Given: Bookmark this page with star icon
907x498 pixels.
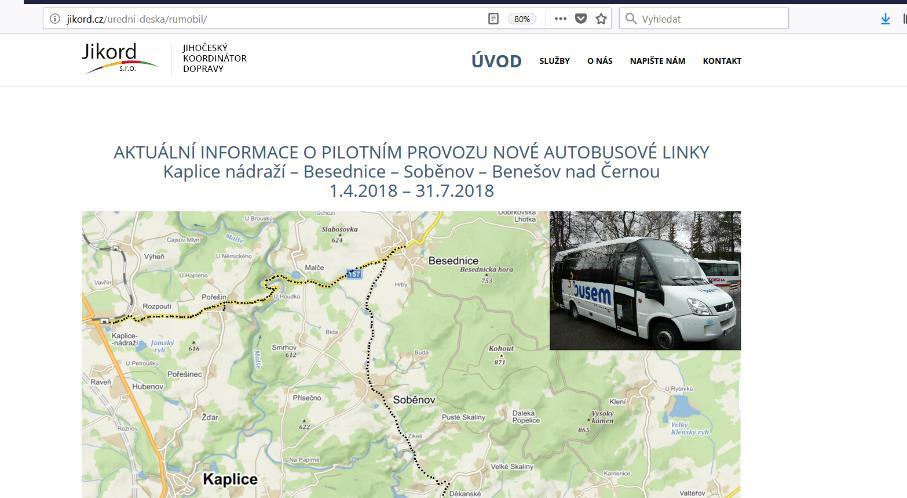Looking at the screenshot, I should pos(601,19).
